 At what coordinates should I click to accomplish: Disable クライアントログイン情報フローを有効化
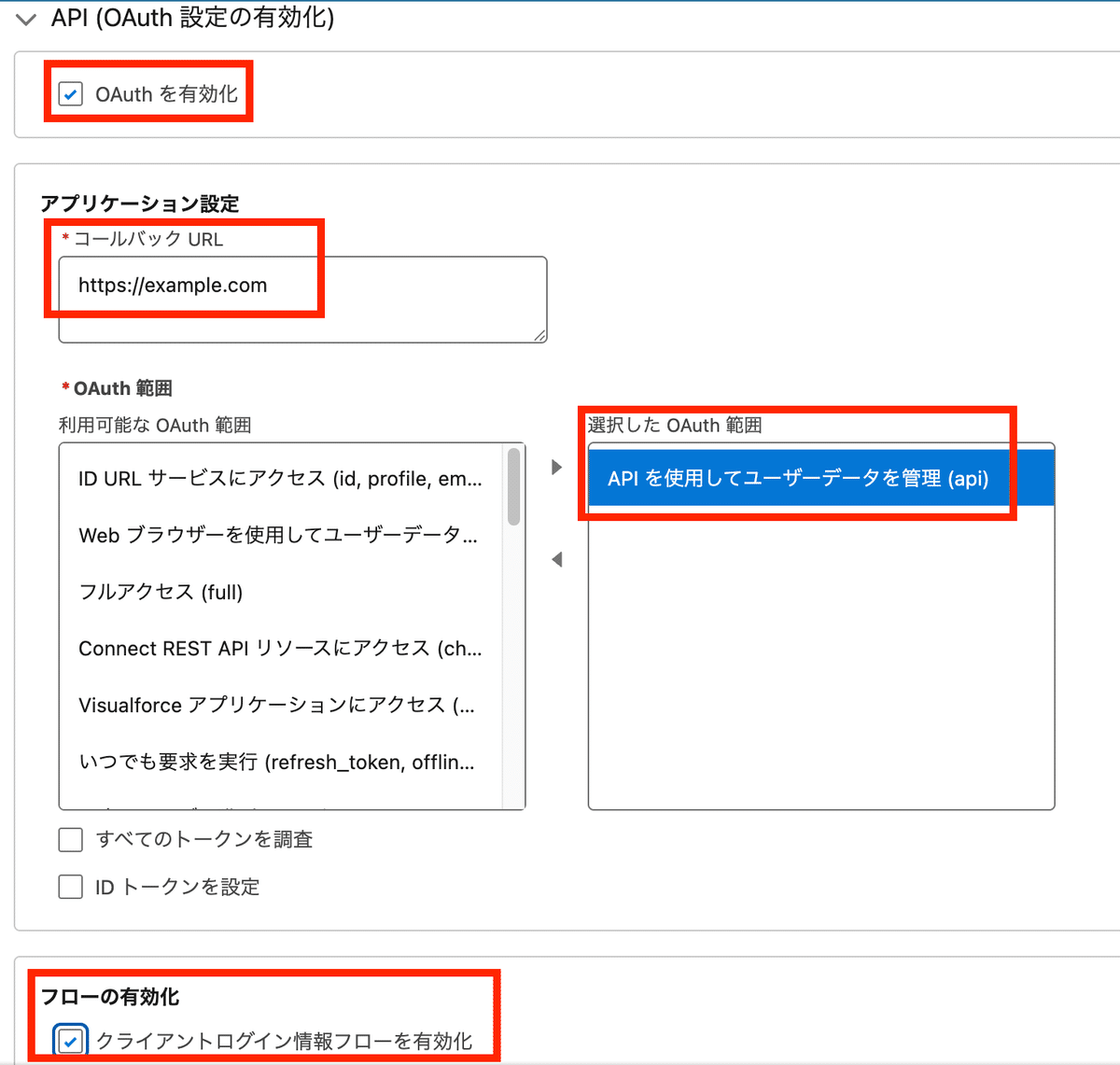coord(70,1040)
